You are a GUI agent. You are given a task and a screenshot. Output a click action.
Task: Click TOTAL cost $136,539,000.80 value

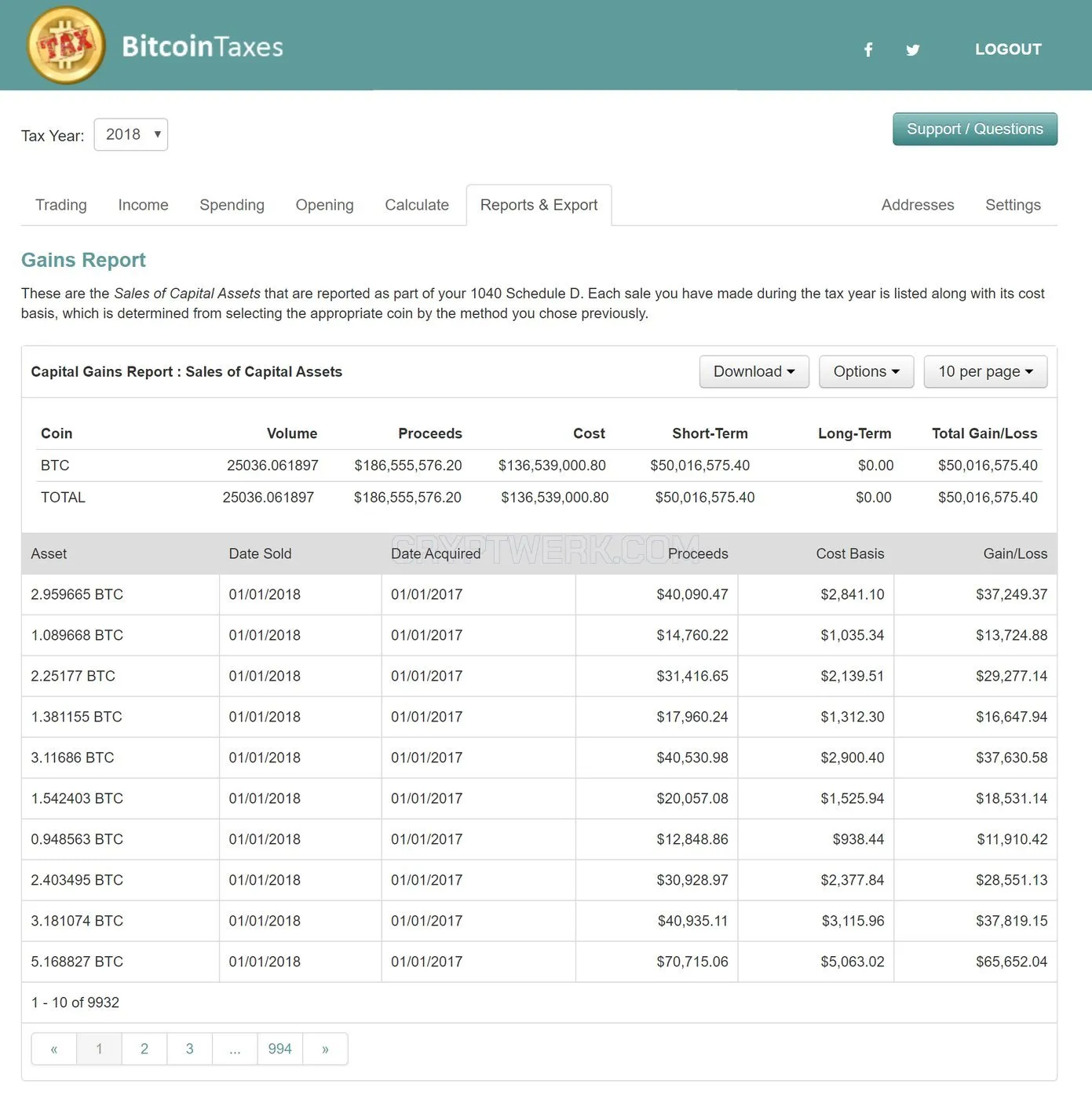pos(555,498)
